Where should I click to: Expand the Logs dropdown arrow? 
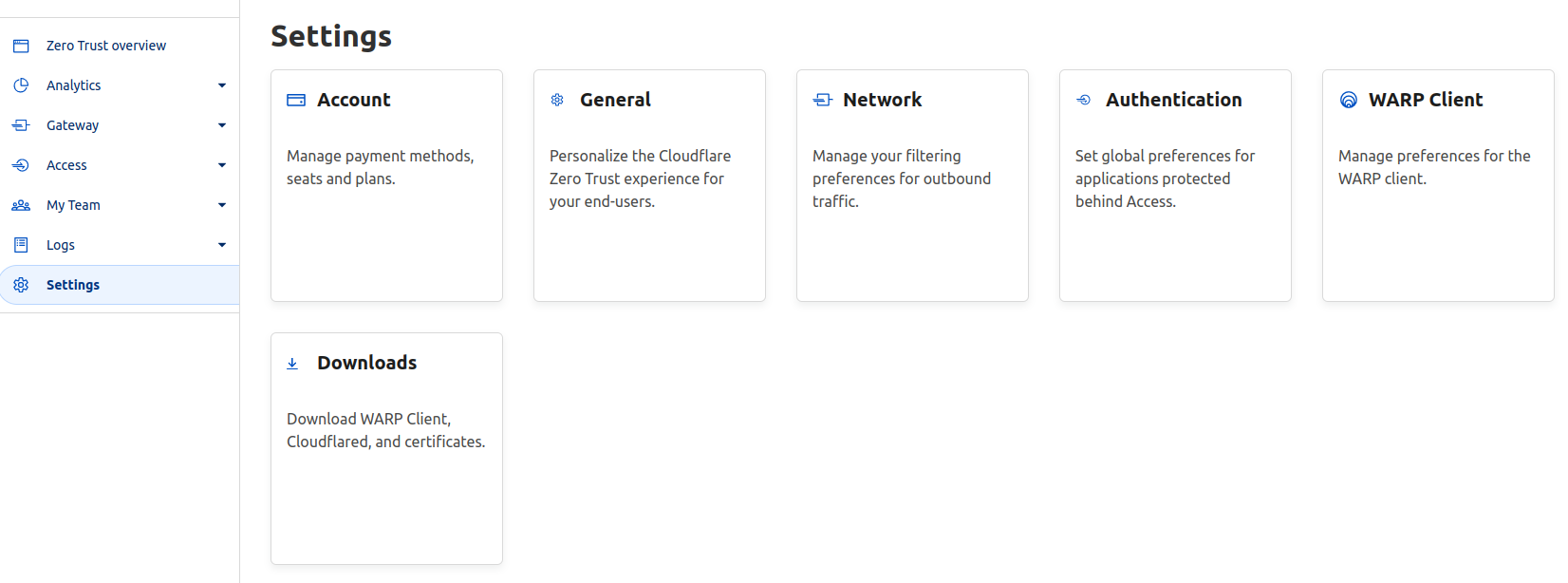222,244
